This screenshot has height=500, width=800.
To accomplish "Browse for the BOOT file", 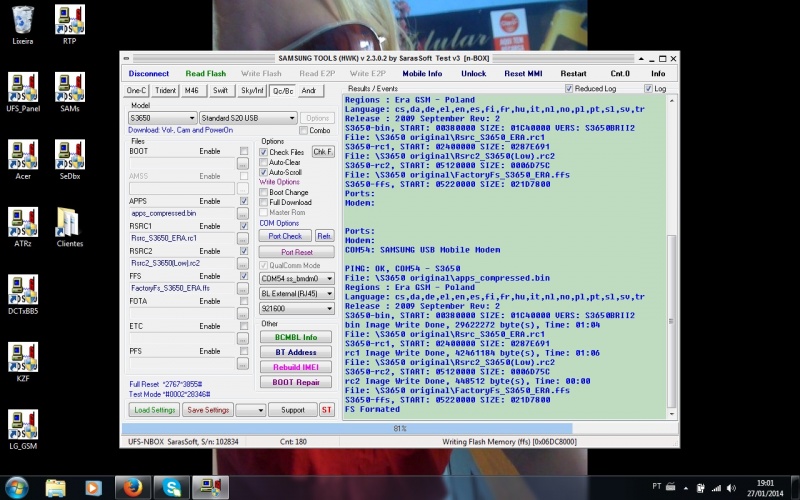I will (242, 163).
